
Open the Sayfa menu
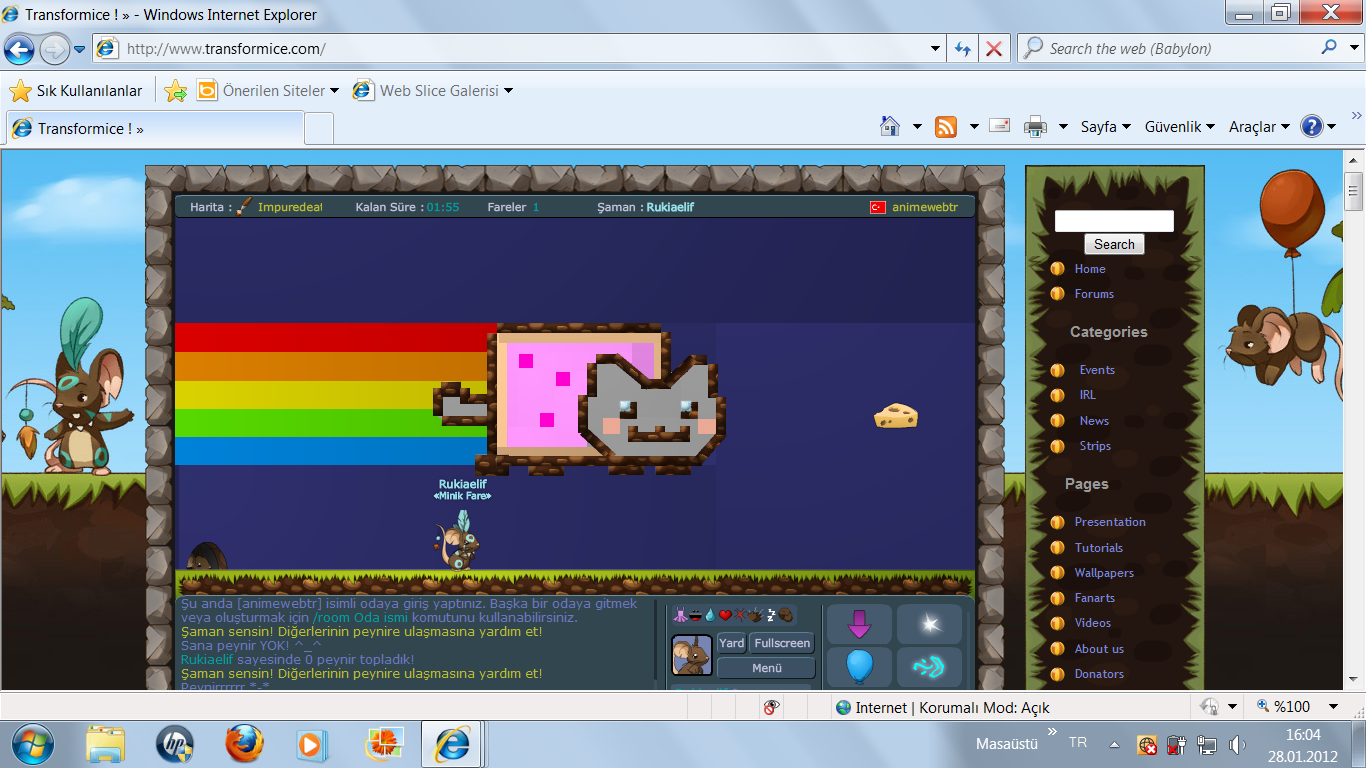1105,127
